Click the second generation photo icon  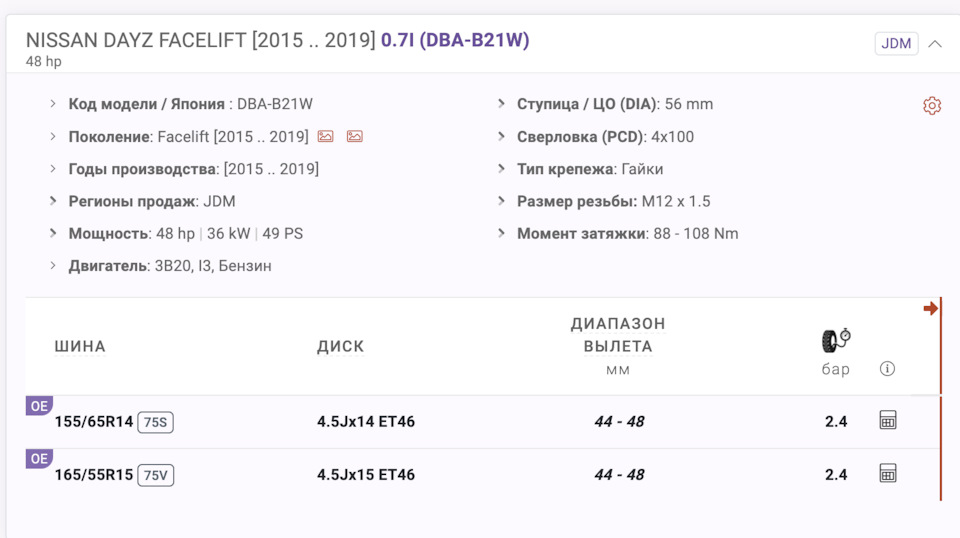354,136
